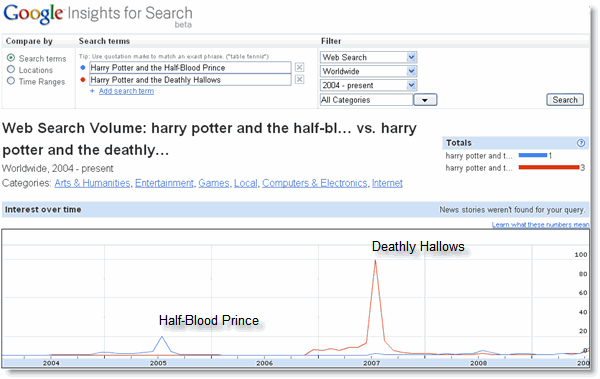The width and height of the screenshot is (600, 379).
Task: Open the Local category link
Action: point(246,183)
